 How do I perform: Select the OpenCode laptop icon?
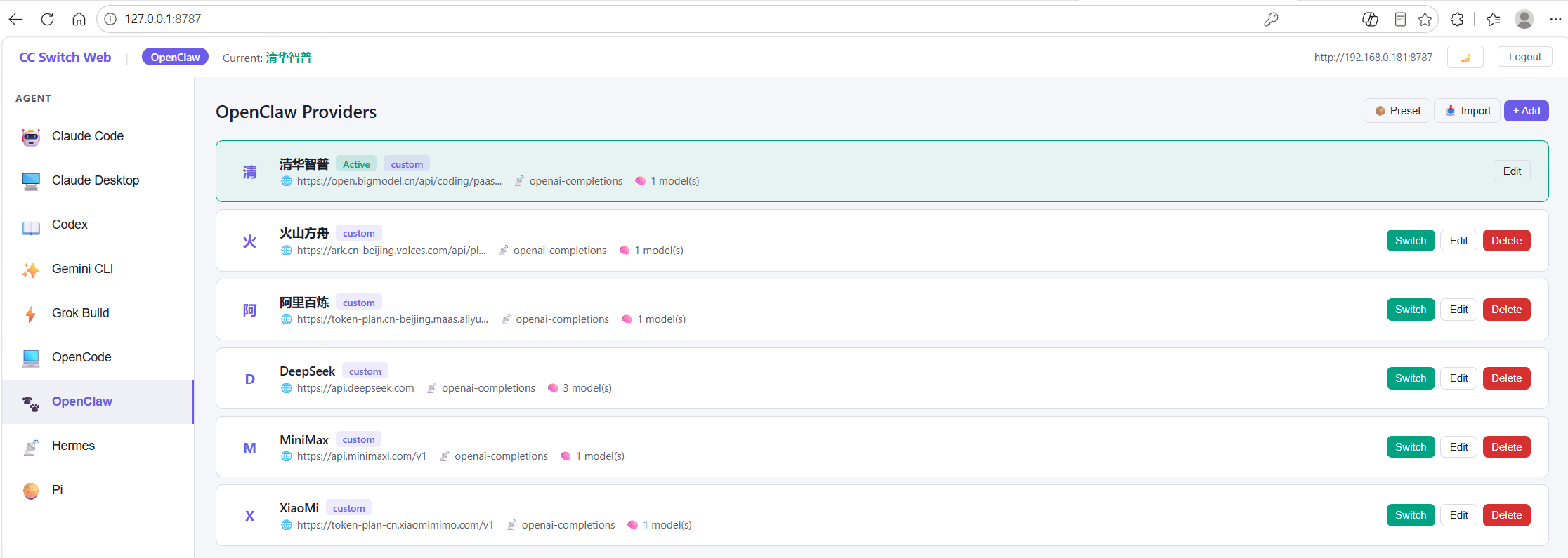click(x=31, y=358)
